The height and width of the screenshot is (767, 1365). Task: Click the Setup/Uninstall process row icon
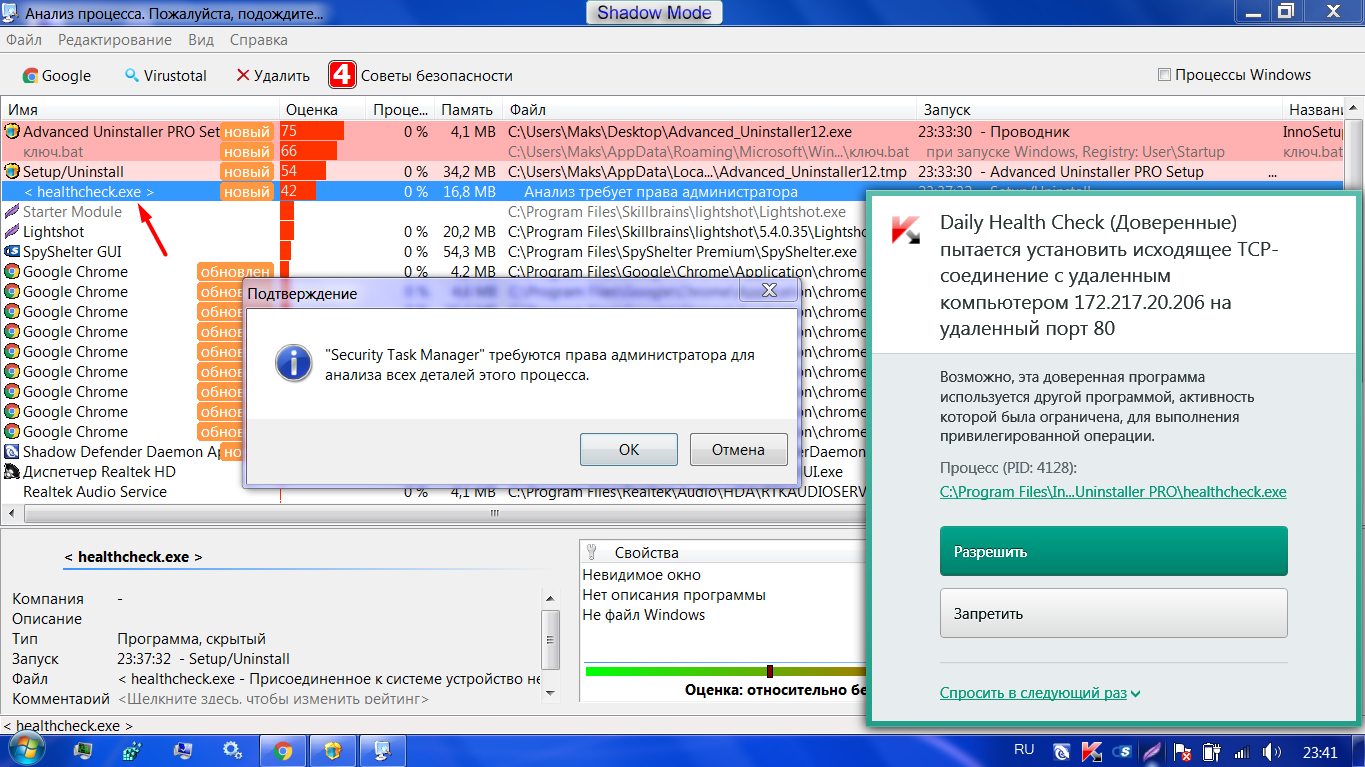click(x=12, y=171)
